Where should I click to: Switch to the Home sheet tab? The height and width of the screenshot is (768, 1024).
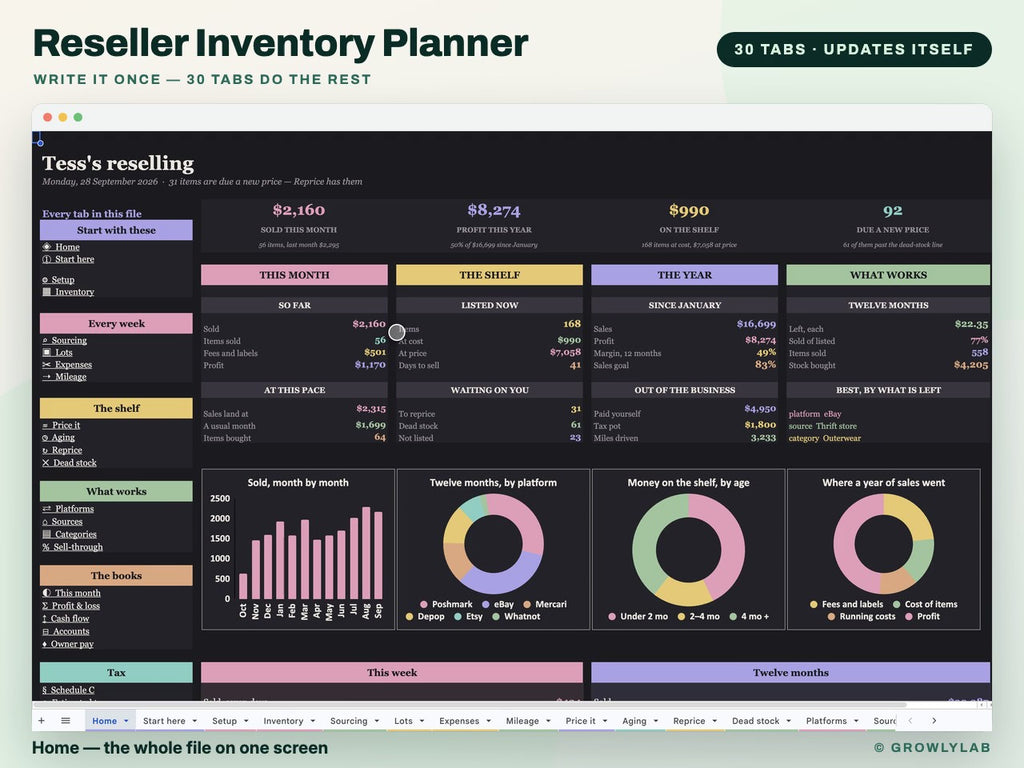pyautogui.click(x=104, y=721)
